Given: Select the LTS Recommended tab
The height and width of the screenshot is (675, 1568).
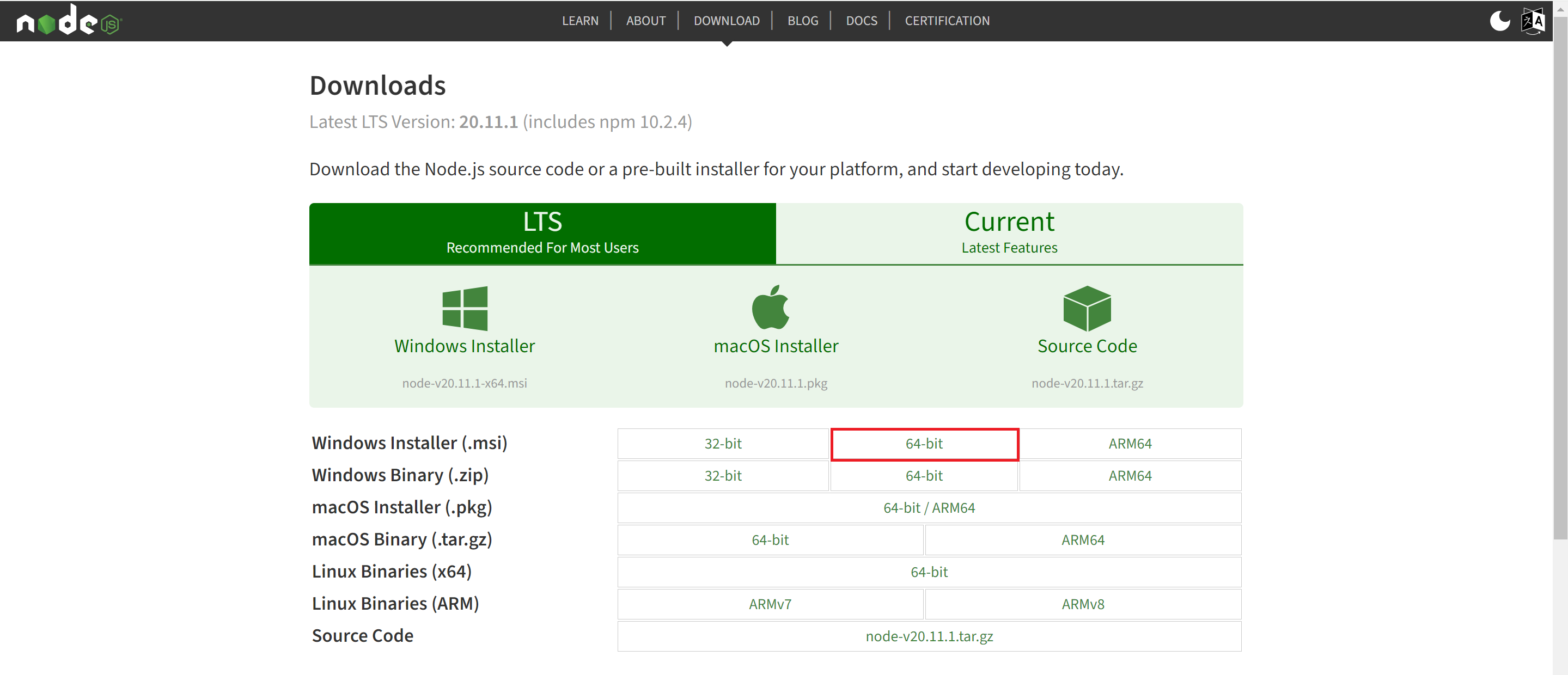Looking at the screenshot, I should click(542, 233).
